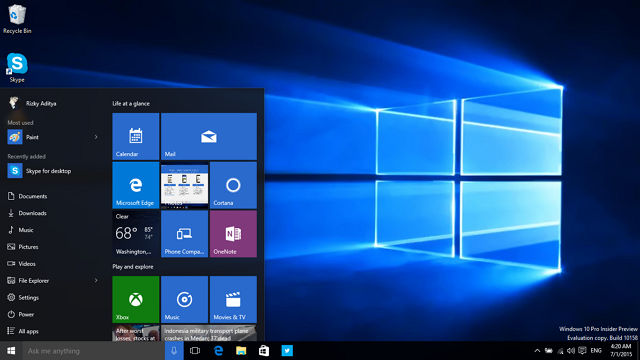Open the Mail tile

pyautogui.click(x=209, y=136)
